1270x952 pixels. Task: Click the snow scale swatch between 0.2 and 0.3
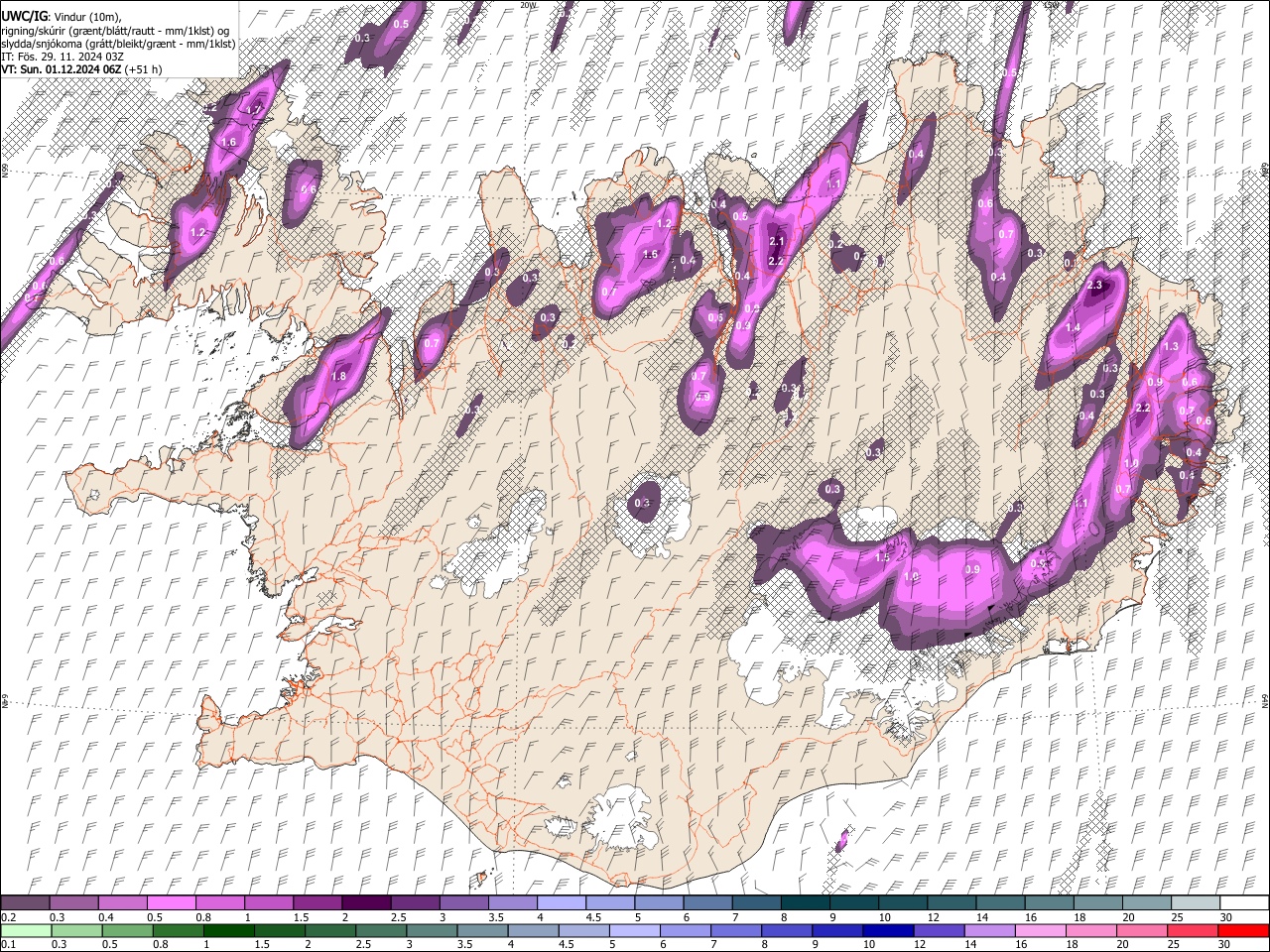(25, 903)
